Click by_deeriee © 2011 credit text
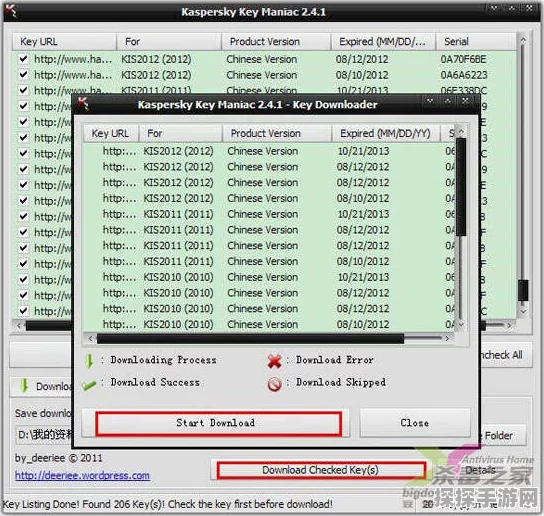The width and height of the screenshot is (544, 516). (x=59, y=458)
